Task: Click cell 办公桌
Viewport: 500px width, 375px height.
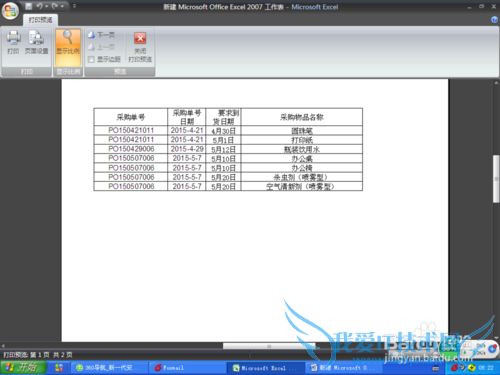Action: 302,158
